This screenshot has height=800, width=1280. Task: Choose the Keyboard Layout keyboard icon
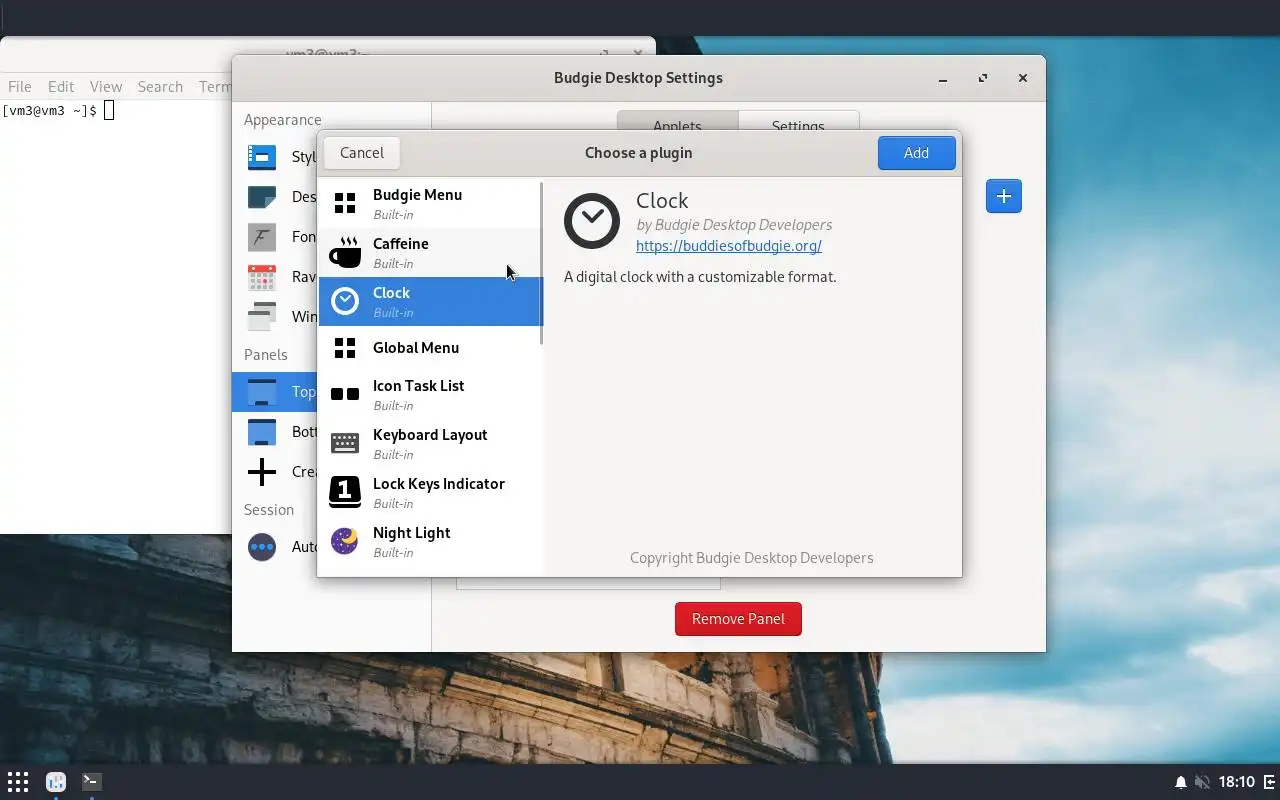345,443
